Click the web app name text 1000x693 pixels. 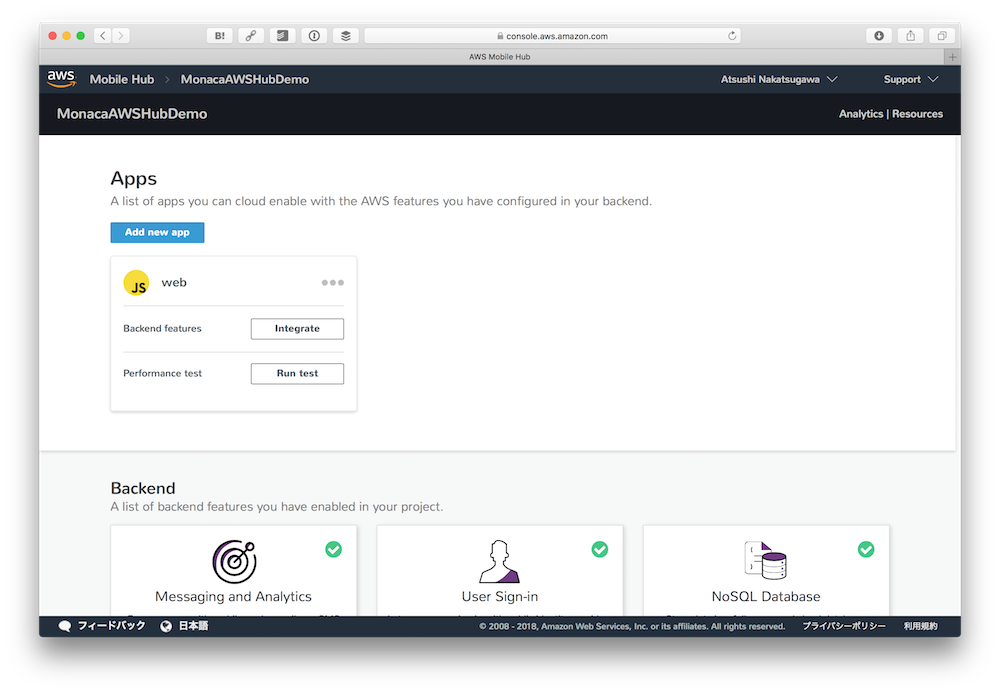pyautogui.click(x=174, y=282)
